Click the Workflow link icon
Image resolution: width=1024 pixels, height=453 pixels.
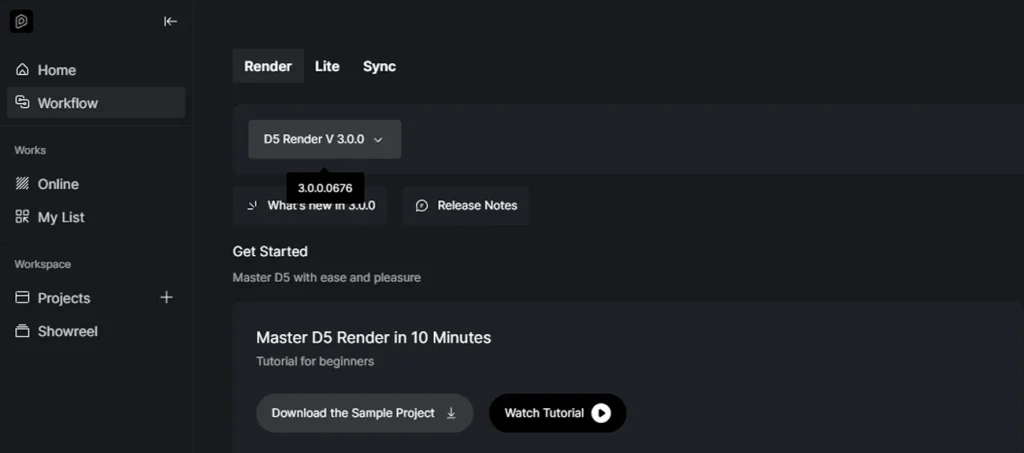[x=22, y=102]
